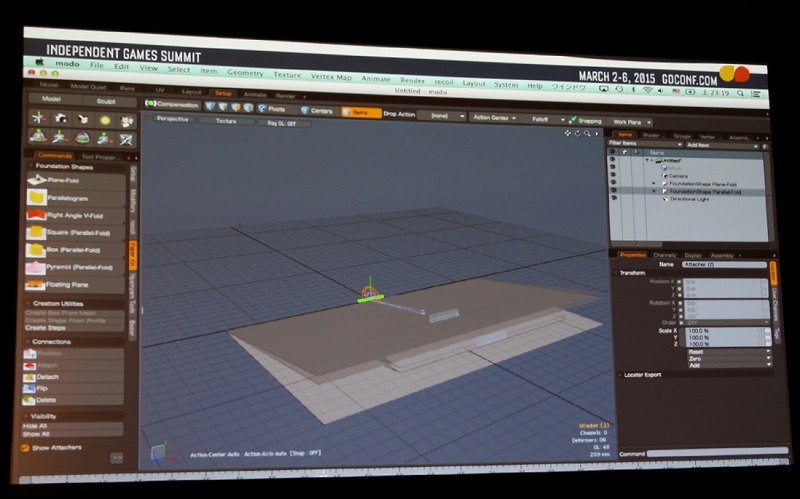Click the double-arrow expand button in left panel

point(117,458)
